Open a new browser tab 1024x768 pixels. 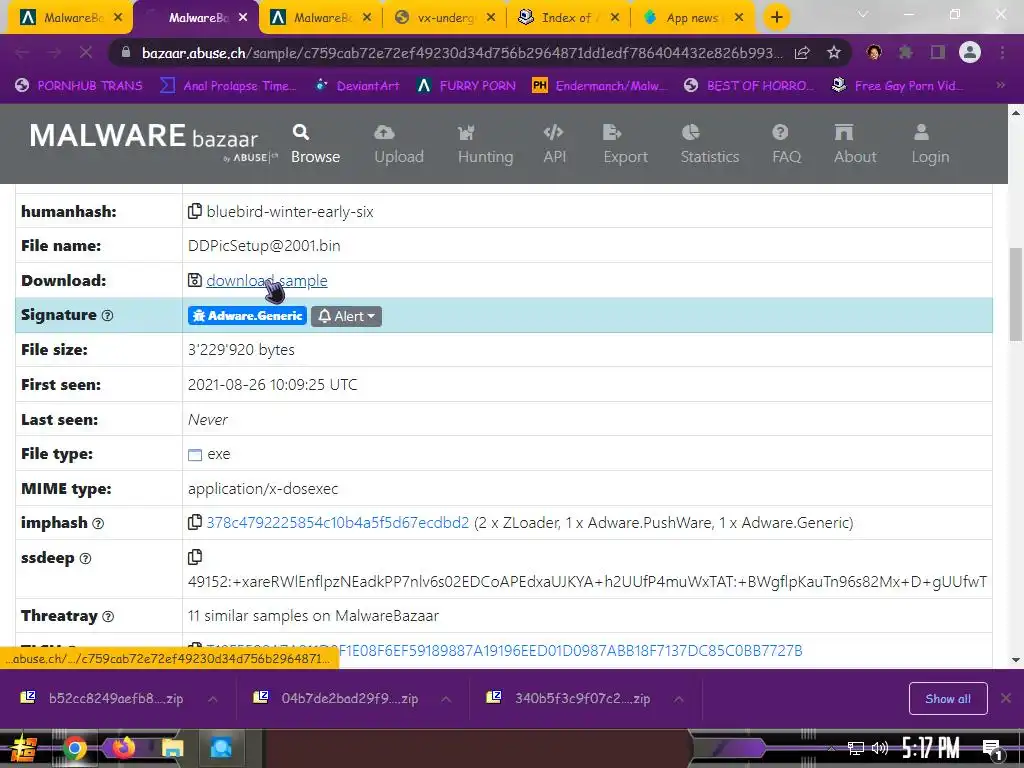776,18
